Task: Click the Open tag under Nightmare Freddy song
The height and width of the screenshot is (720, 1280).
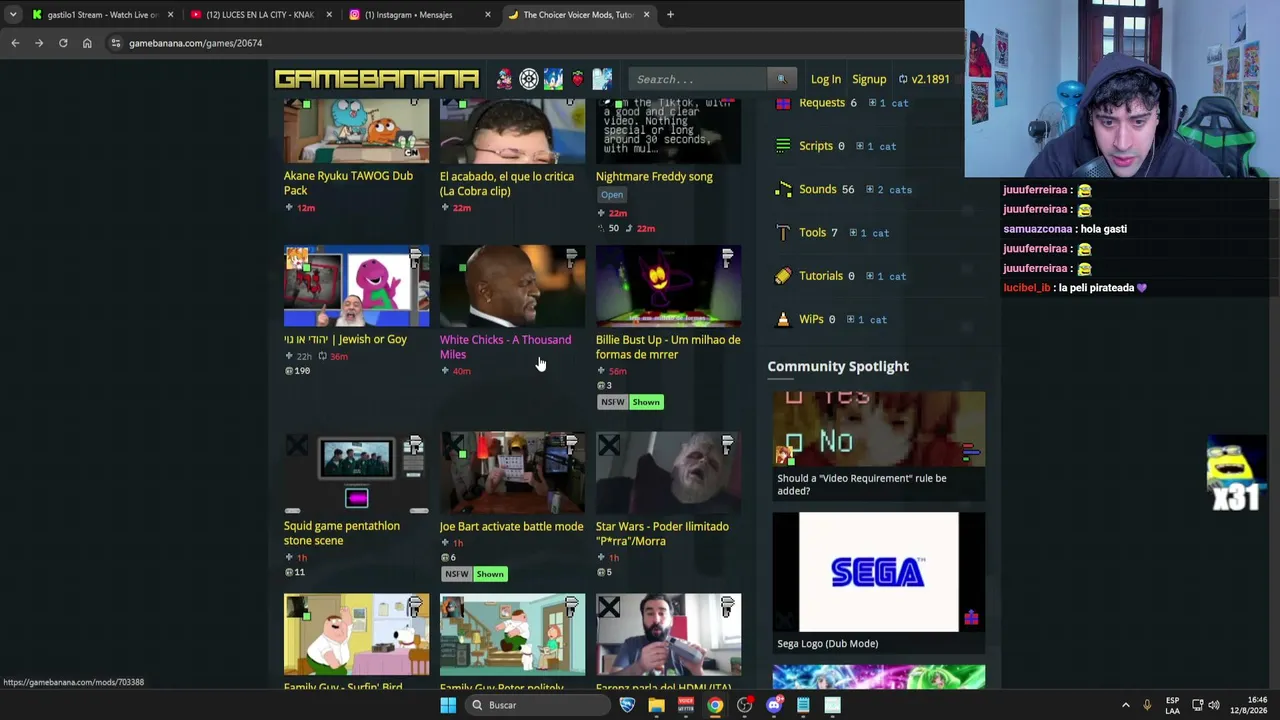Action: [x=612, y=195]
